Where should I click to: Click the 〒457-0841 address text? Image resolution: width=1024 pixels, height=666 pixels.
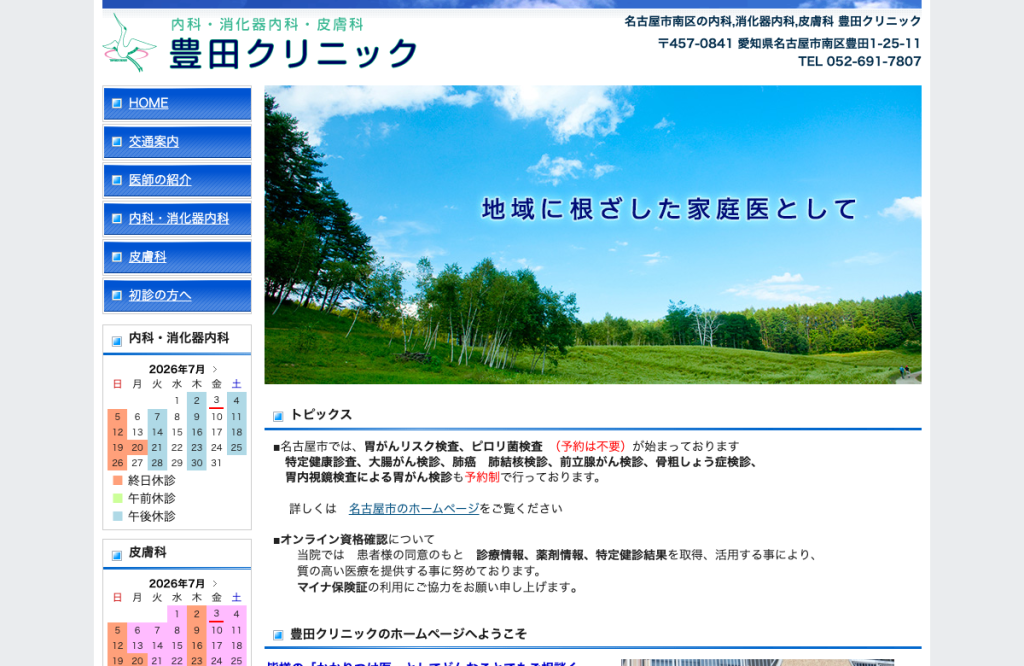(x=789, y=44)
